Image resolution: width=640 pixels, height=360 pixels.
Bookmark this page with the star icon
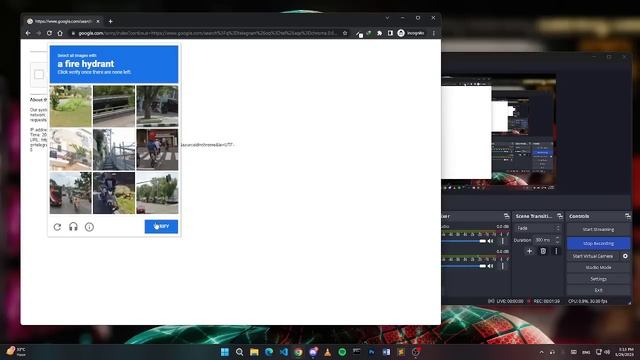[345, 33]
